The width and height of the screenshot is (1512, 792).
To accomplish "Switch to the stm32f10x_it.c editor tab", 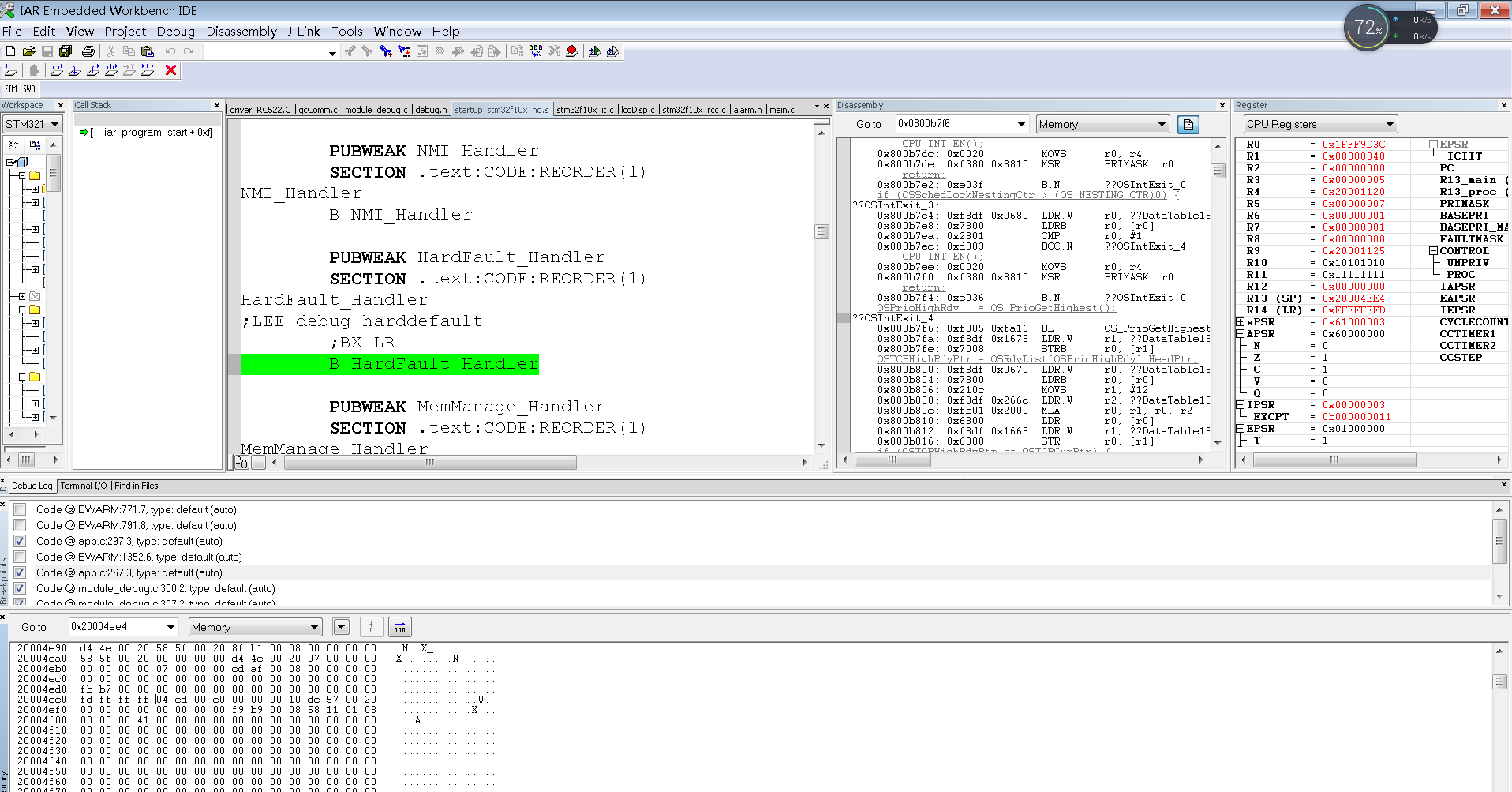I will [x=585, y=110].
